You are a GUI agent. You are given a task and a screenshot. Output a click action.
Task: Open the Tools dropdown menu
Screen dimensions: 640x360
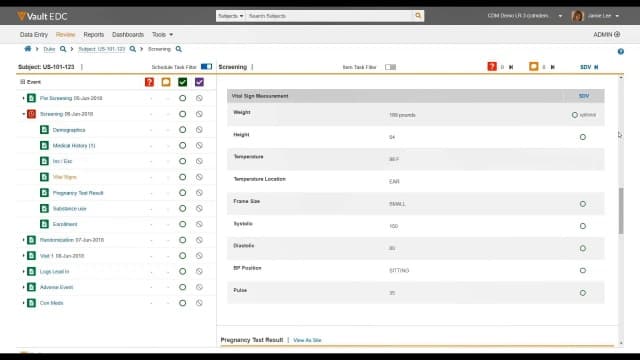point(162,35)
